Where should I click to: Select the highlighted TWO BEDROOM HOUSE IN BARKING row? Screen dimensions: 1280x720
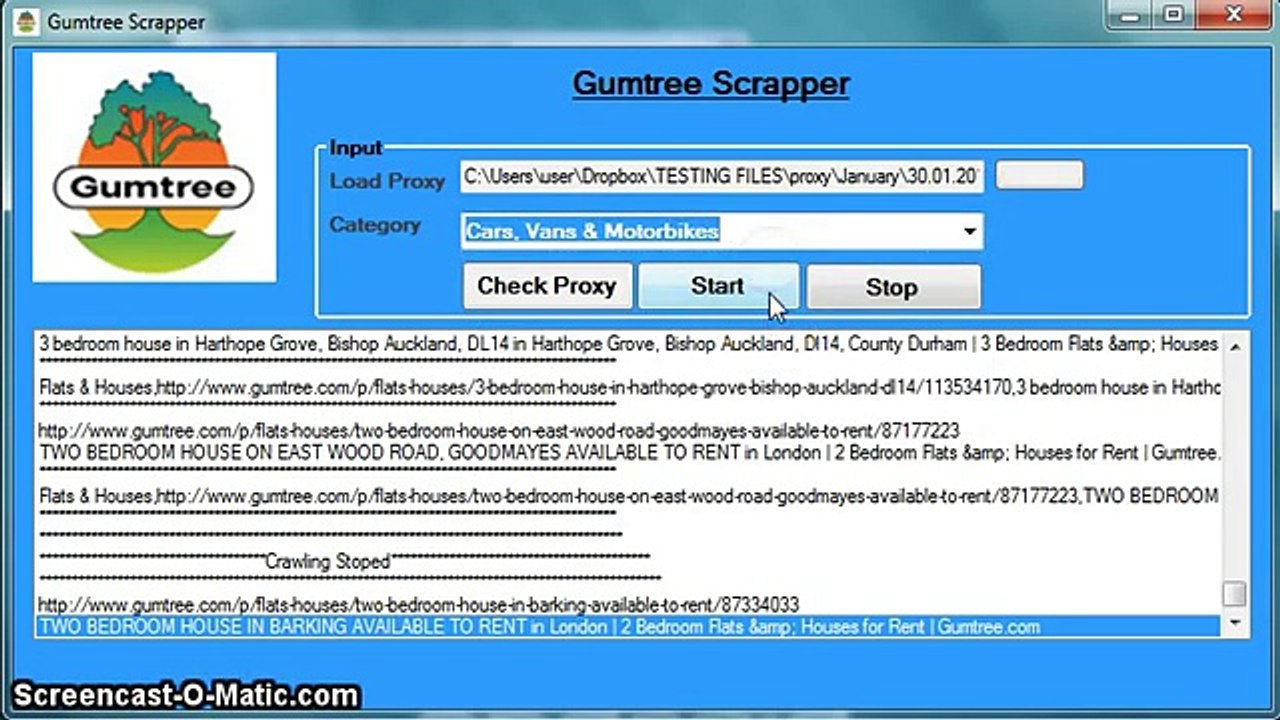[x=628, y=627]
